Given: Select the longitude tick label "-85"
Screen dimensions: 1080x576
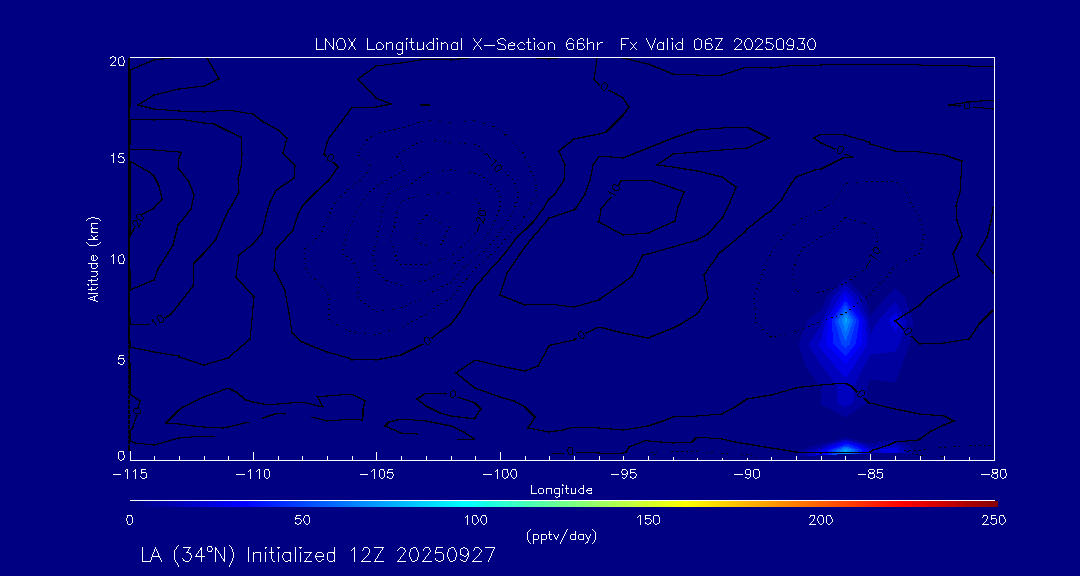Looking at the screenshot, I should 871,475.
